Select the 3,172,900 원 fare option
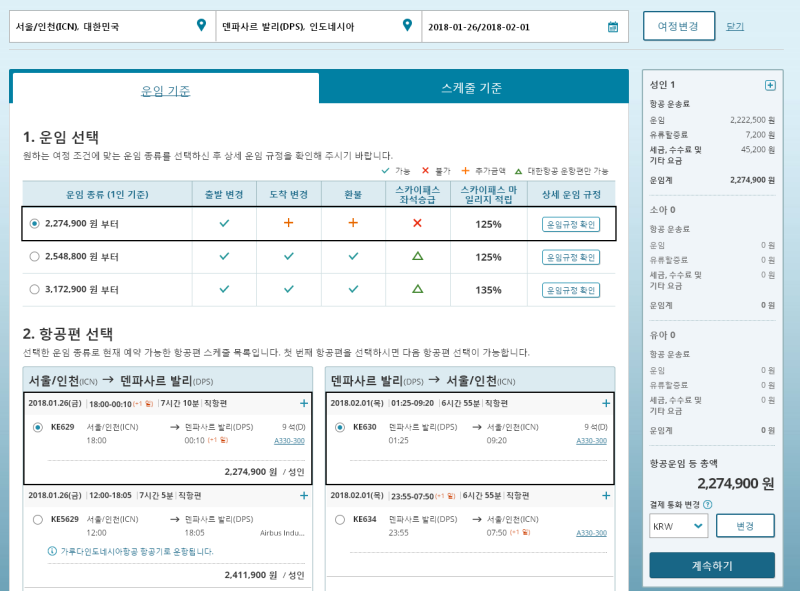Image resolution: width=800 pixels, height=591 pixels. (34, 289)
